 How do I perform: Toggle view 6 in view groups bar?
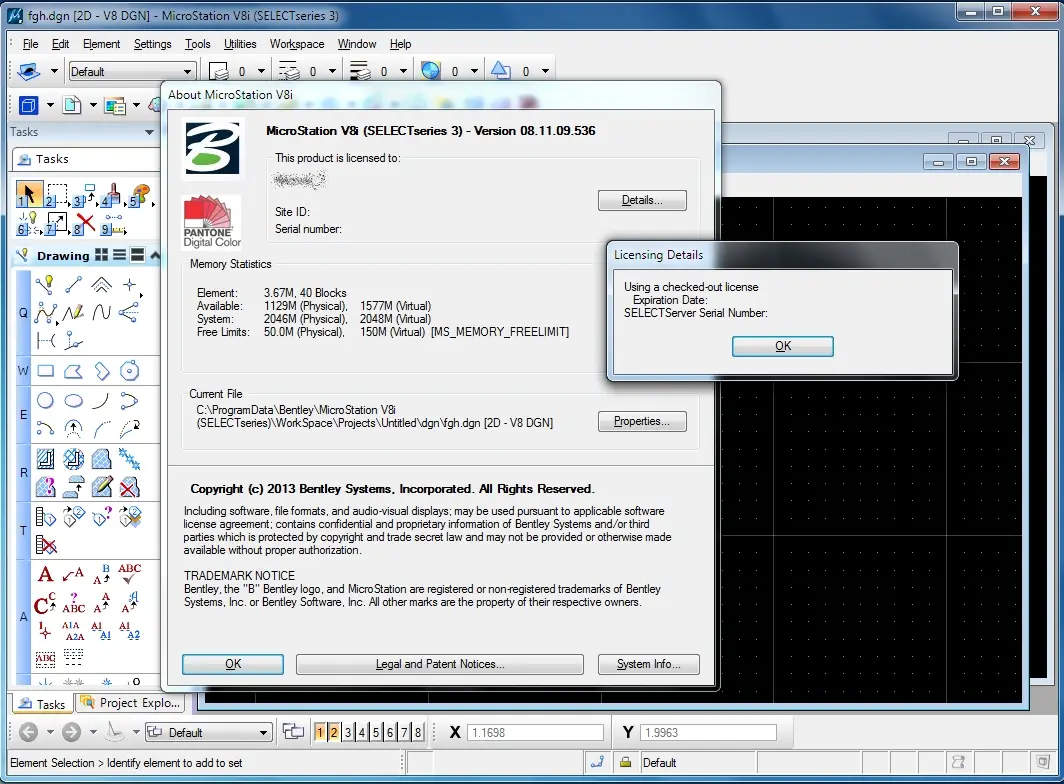point(390,732)
